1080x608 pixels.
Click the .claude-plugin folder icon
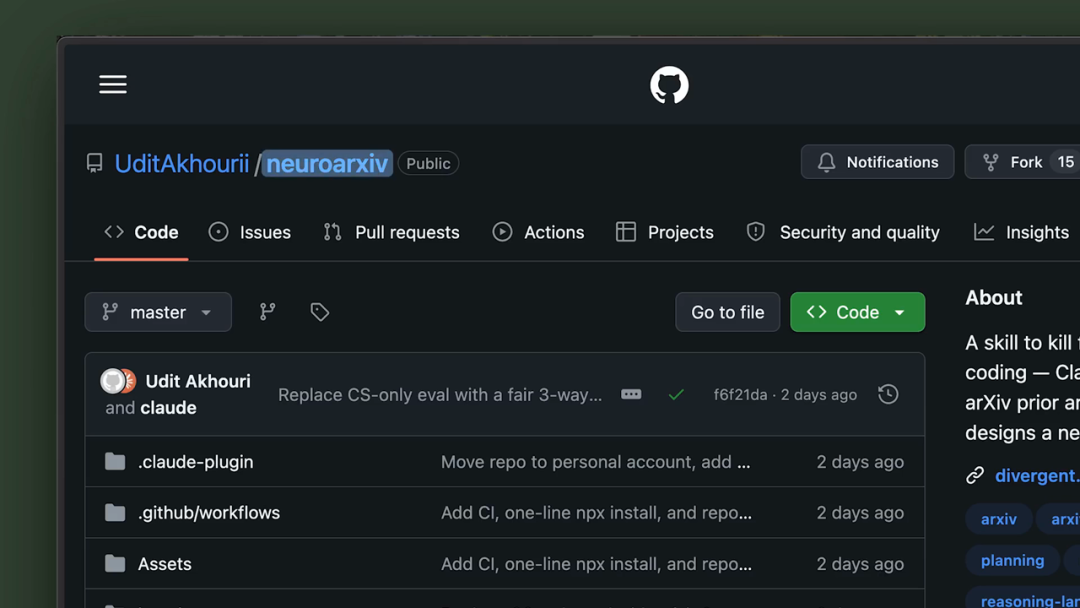coord(115,461)
